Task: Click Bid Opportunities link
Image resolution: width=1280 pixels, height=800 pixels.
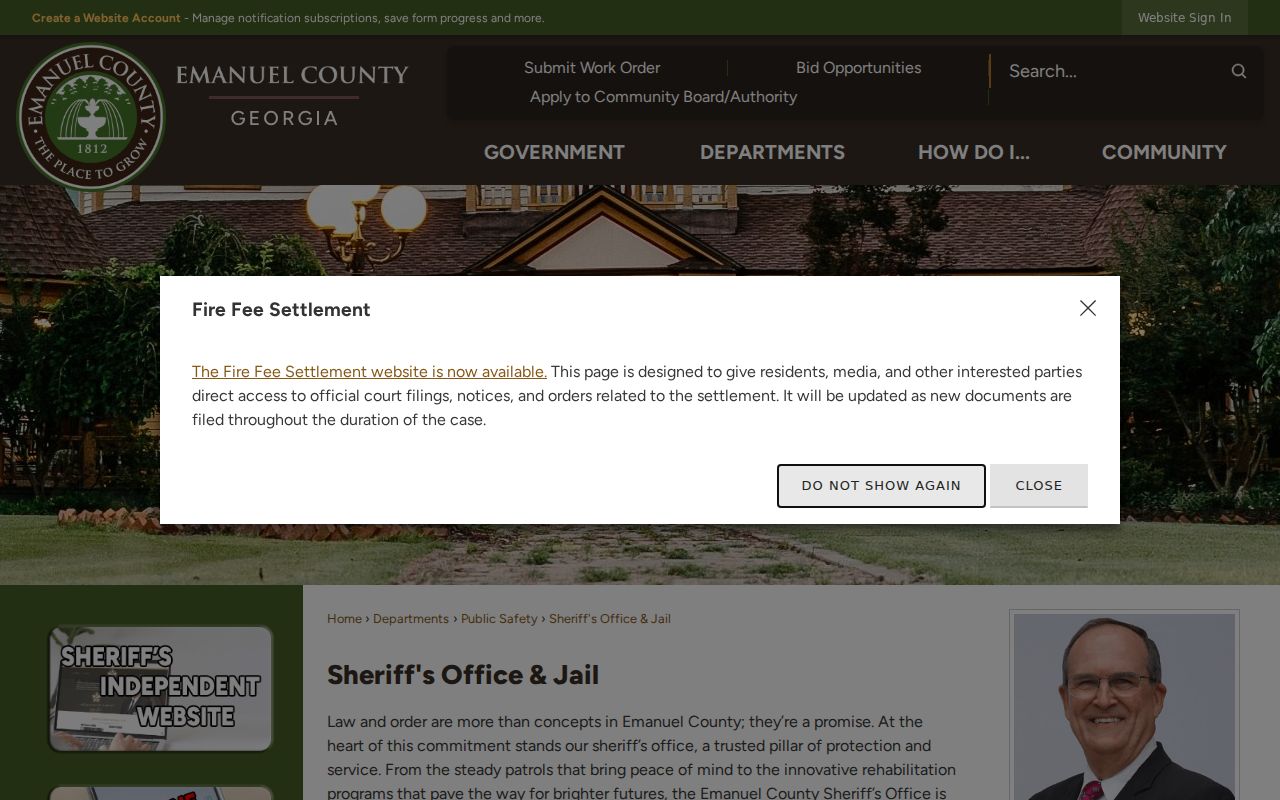Action: [858, 68]
